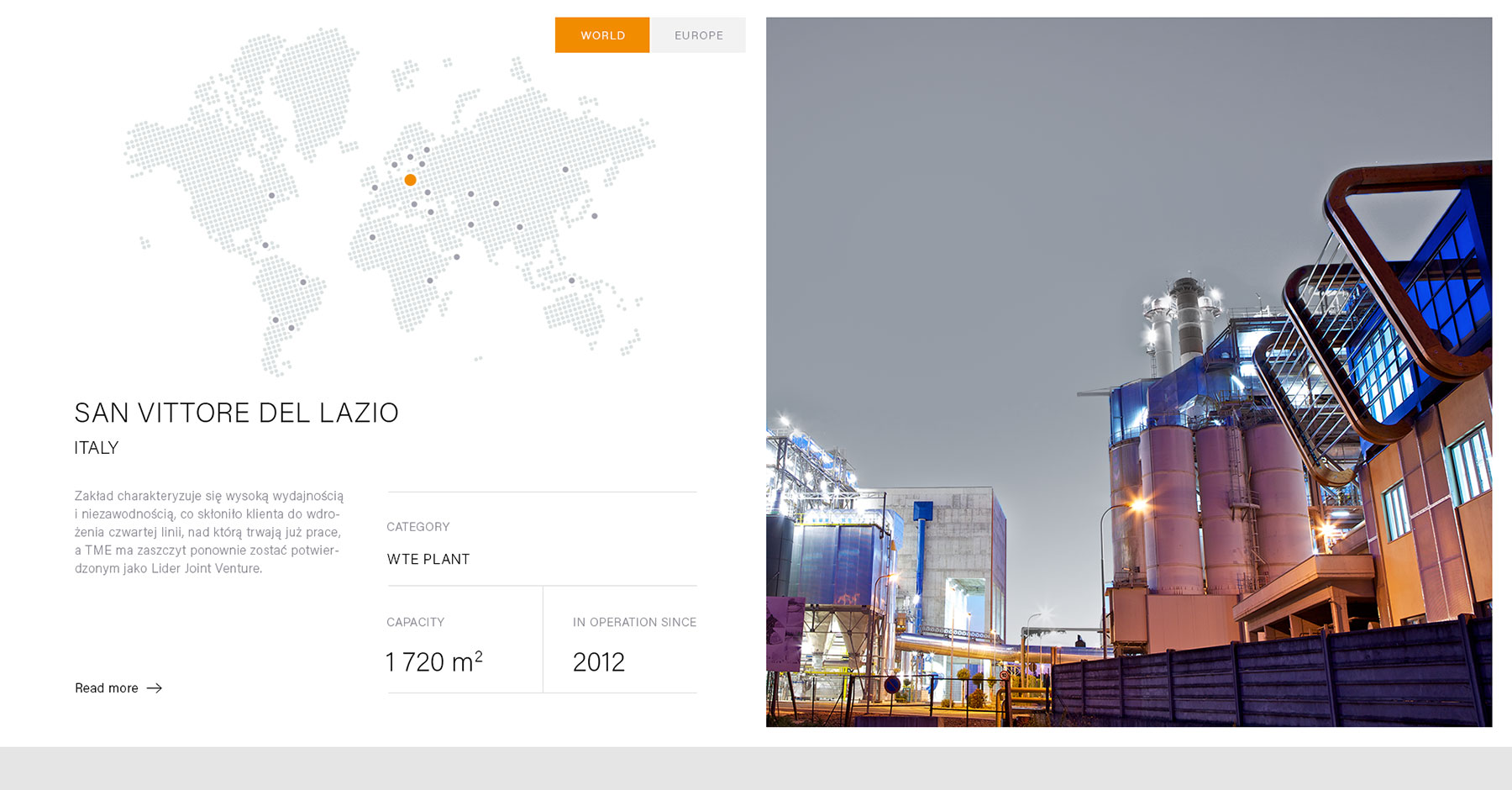The image size is (1512, 790).
Task: Pick the map marker in India
Action: tap(520, 227)
